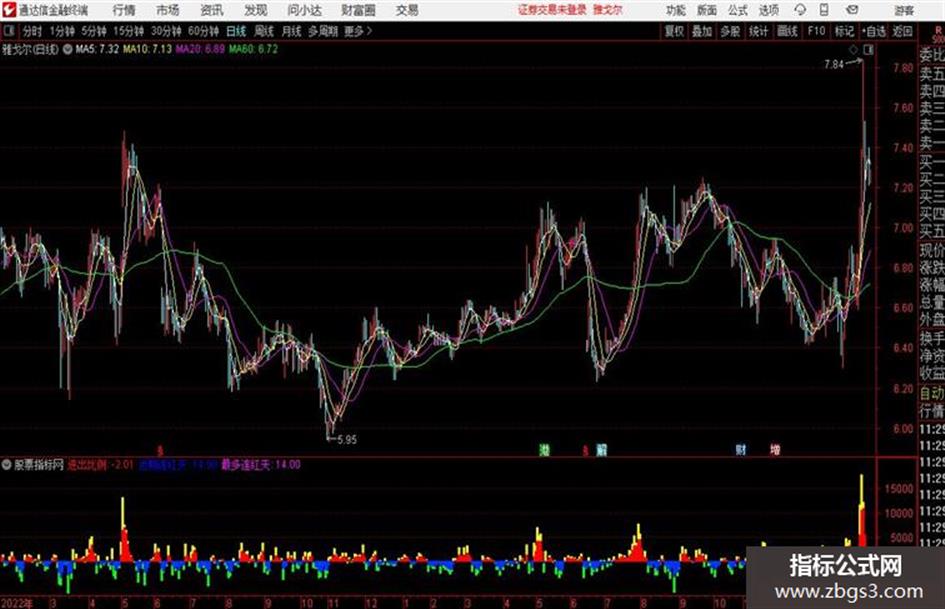The image size is (945, 609).
Task: Open the 交易 menu
Action: point(407,10)
